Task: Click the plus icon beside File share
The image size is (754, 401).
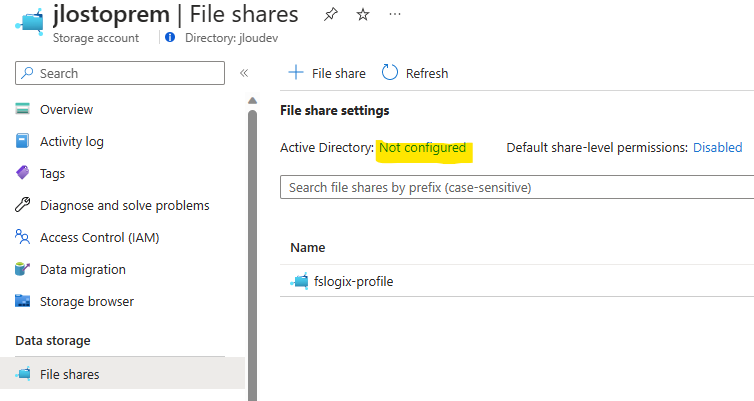Action: [296, 73]
